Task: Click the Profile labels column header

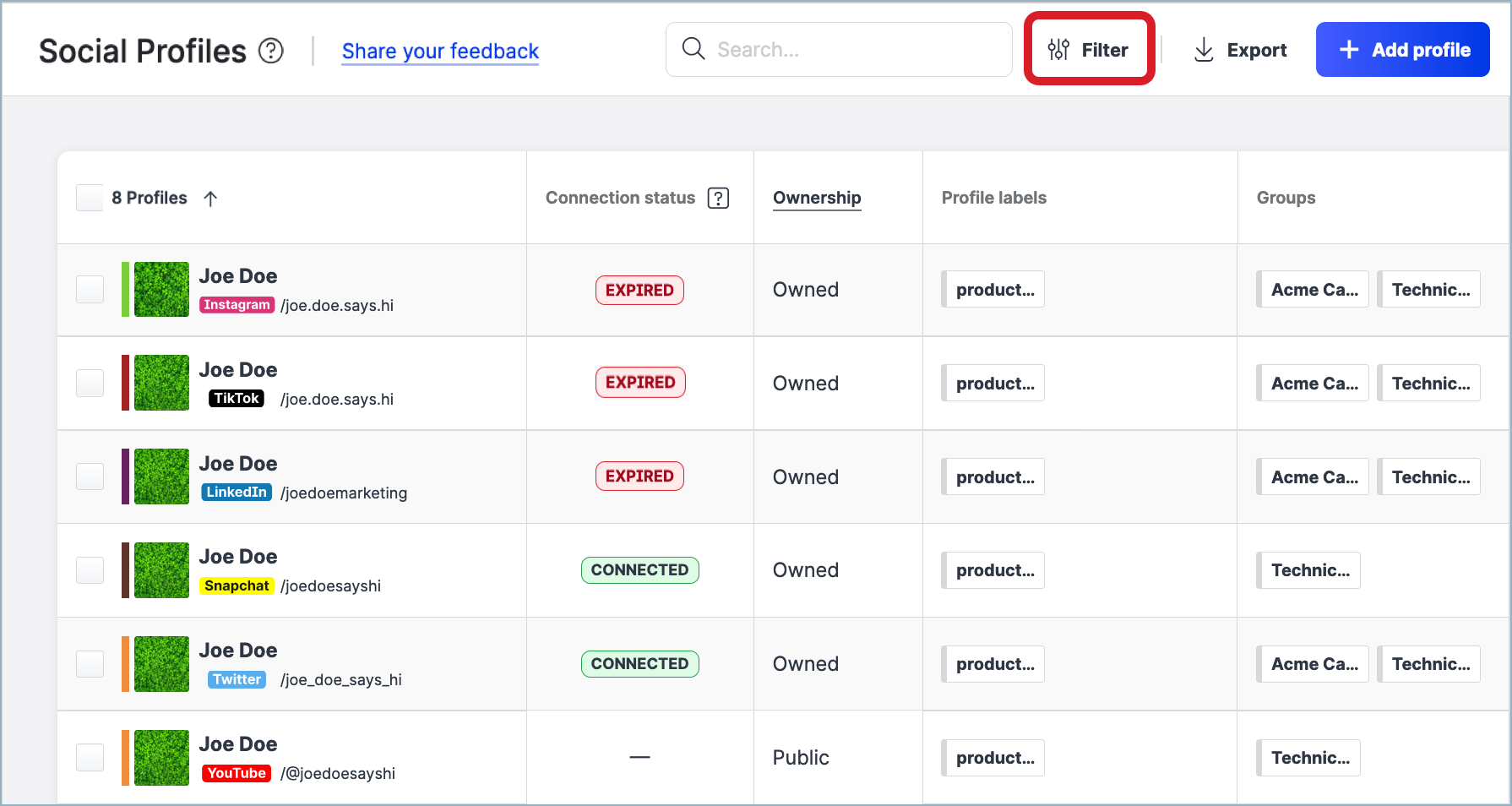Action: (x=993, y=198)
